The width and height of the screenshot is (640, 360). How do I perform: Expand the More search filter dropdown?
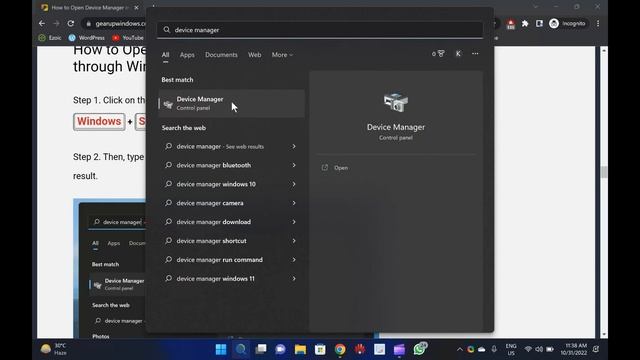click(x=282, y=55)
